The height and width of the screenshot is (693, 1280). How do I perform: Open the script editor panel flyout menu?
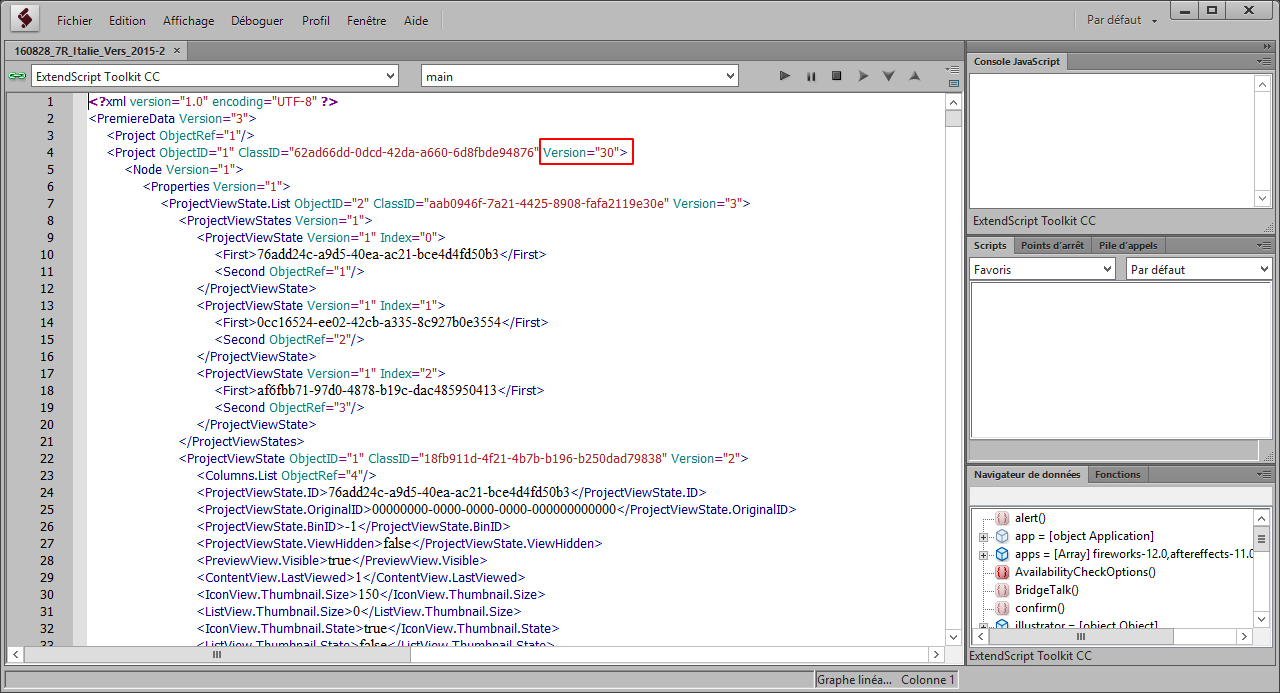[x=954, y=69]
